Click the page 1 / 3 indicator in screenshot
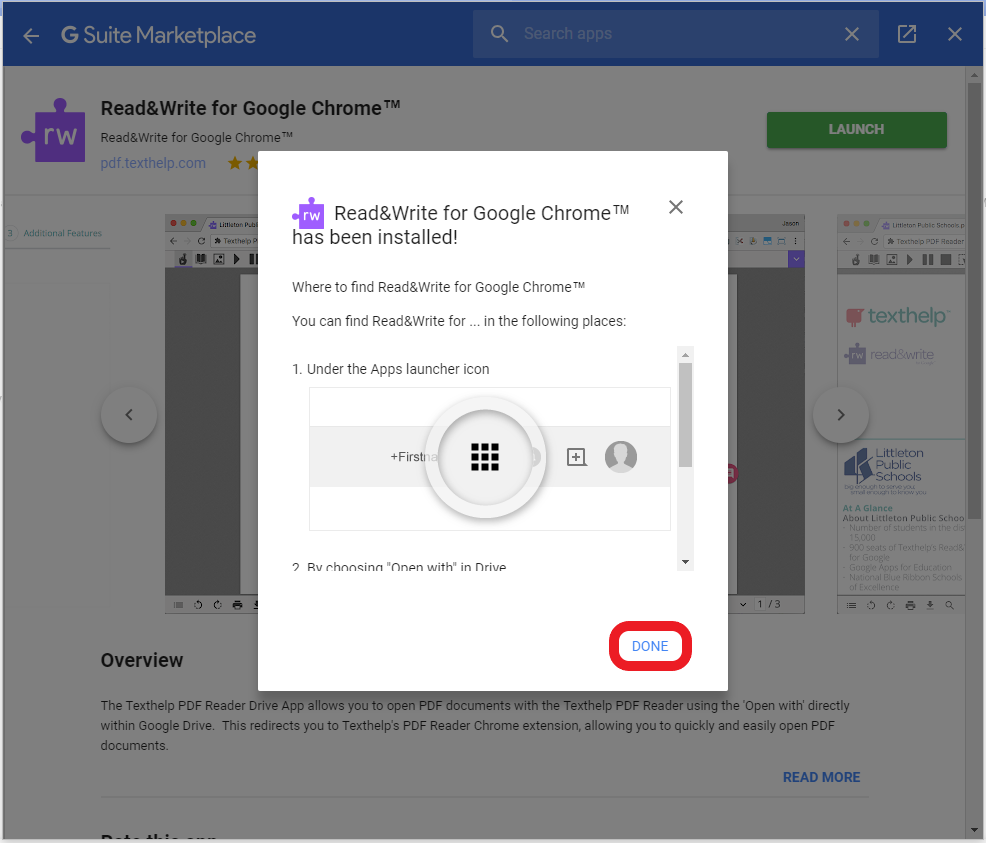Viewport: 986px width, 843px height. (768, 604)
